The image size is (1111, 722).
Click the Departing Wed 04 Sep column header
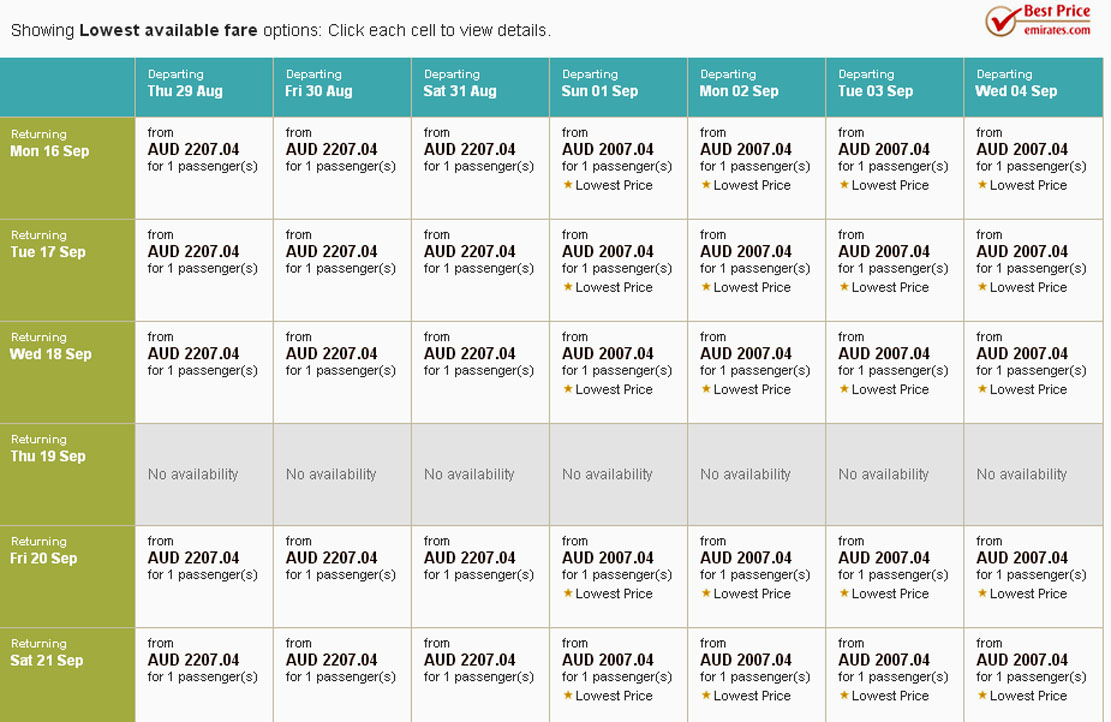tap(1033, 87)
